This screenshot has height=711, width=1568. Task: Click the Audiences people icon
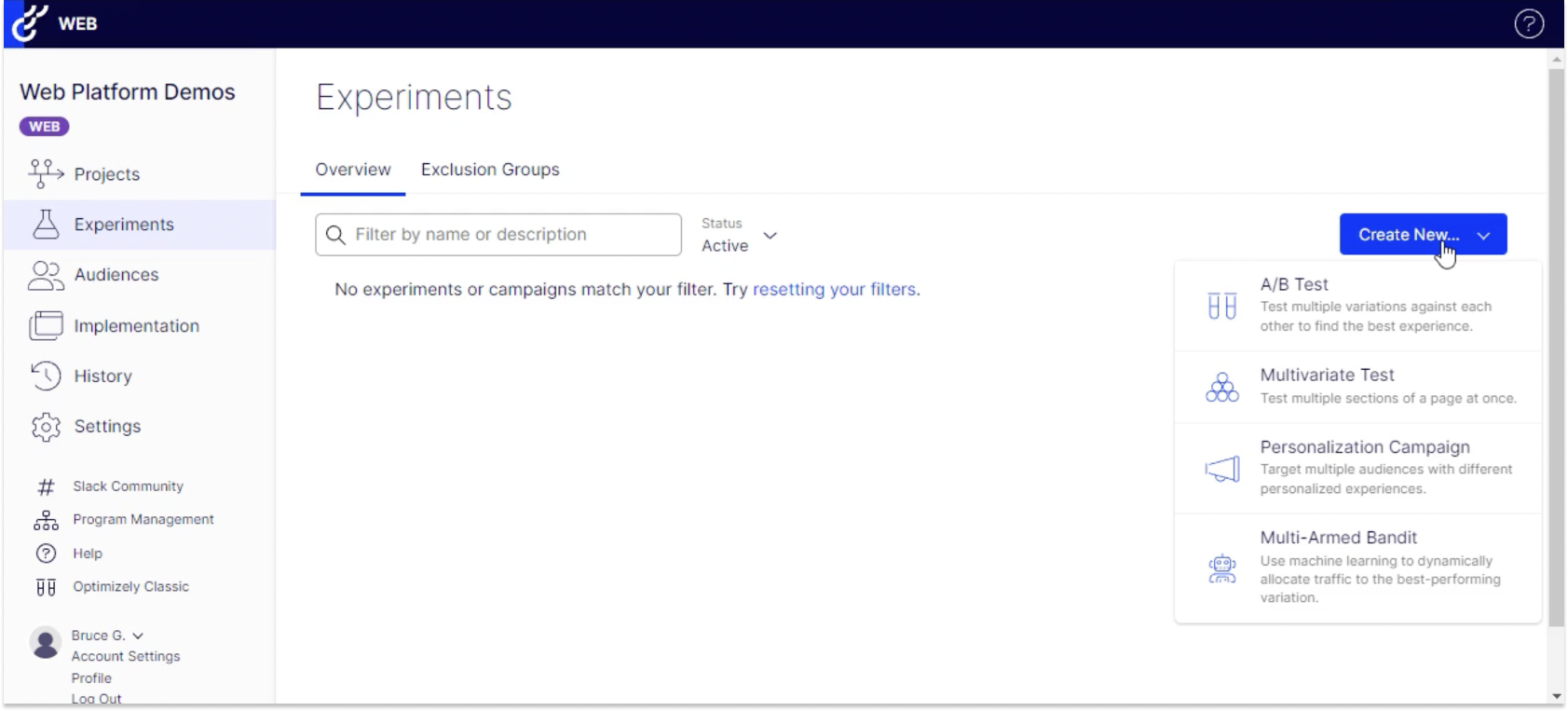coord(46,275)
